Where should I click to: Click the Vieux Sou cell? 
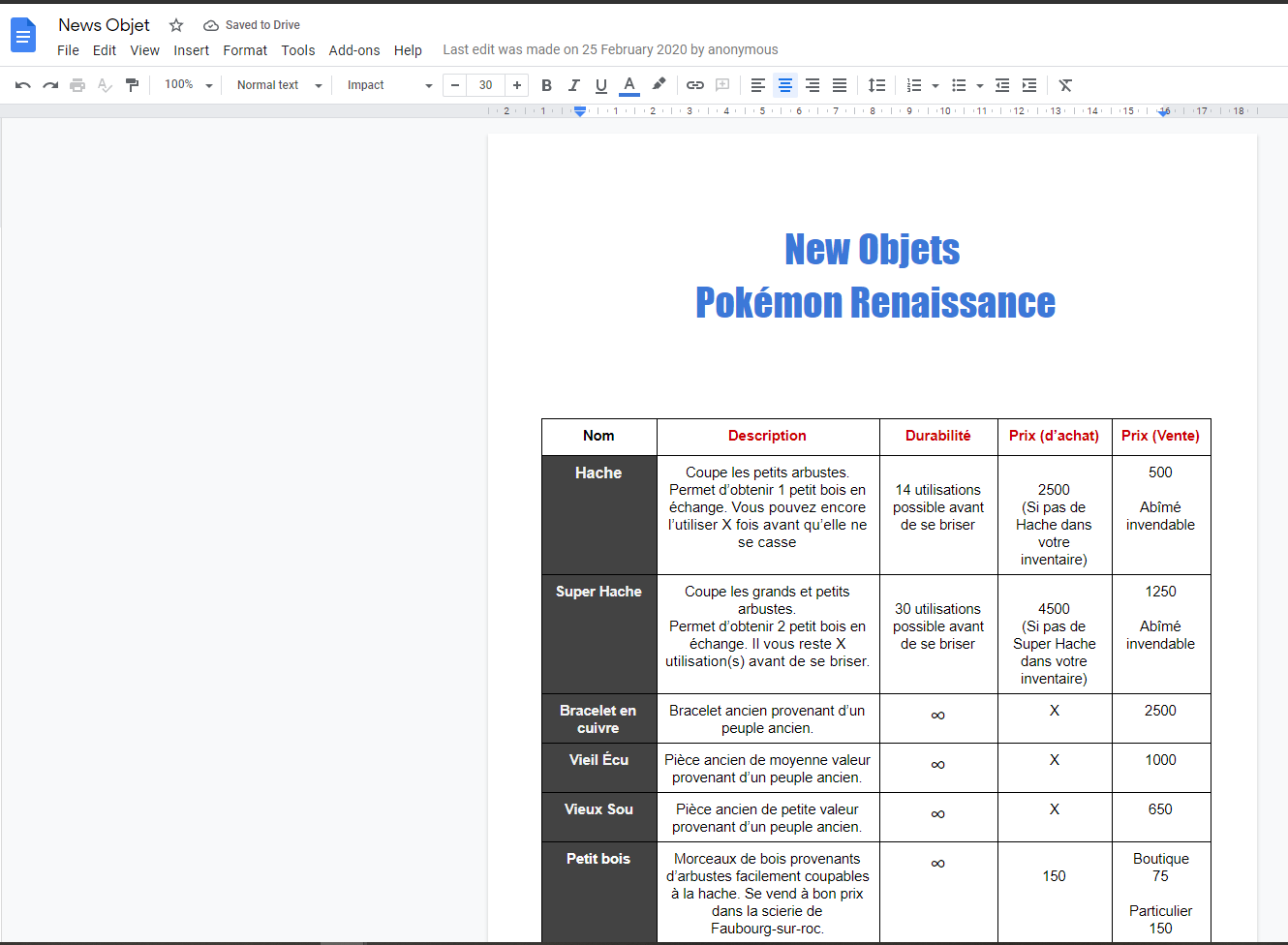pos(598,817)
